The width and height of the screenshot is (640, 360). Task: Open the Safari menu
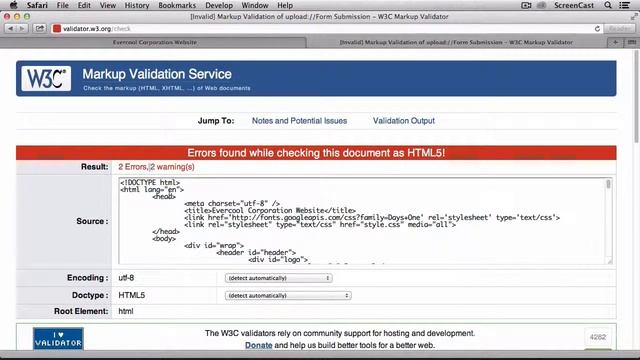37,5
